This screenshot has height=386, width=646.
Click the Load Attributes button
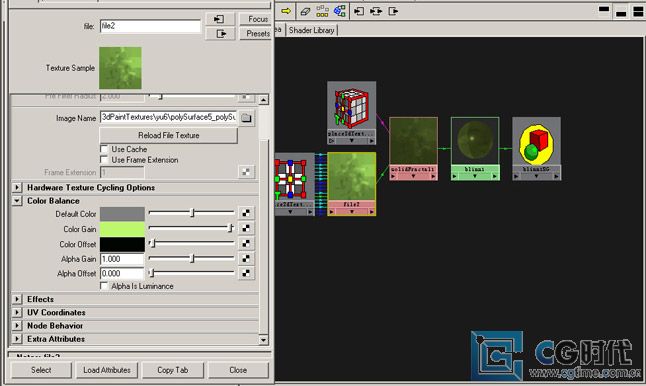point(107,370)
